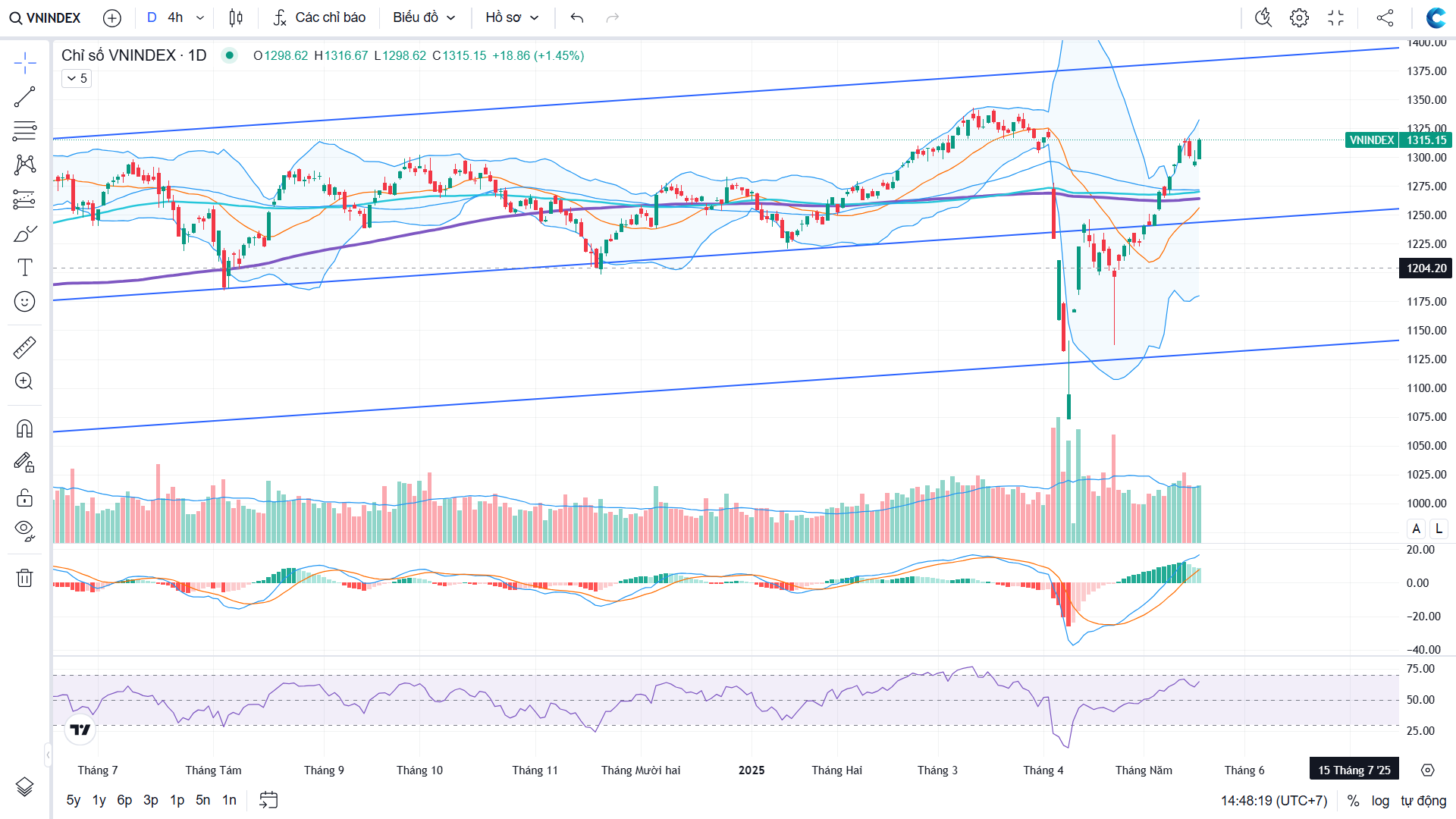Open Các chỉ báo indicators menu
The width and height of the screenshot is (1456, 819).
tap(319, 17)
